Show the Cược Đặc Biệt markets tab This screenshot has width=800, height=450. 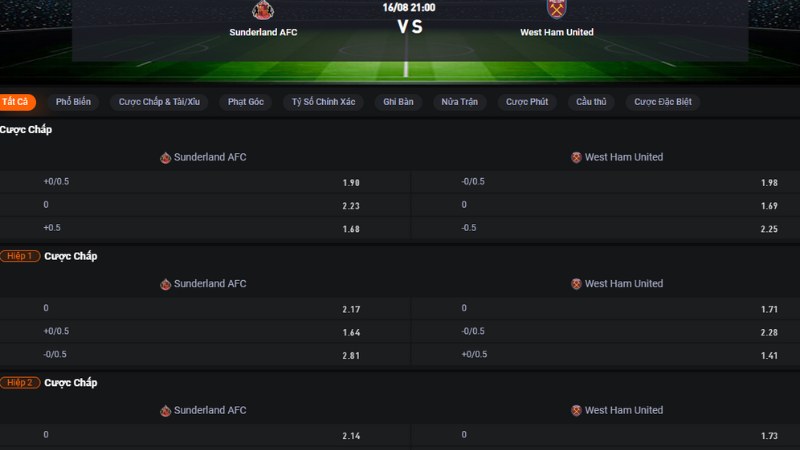662,102
